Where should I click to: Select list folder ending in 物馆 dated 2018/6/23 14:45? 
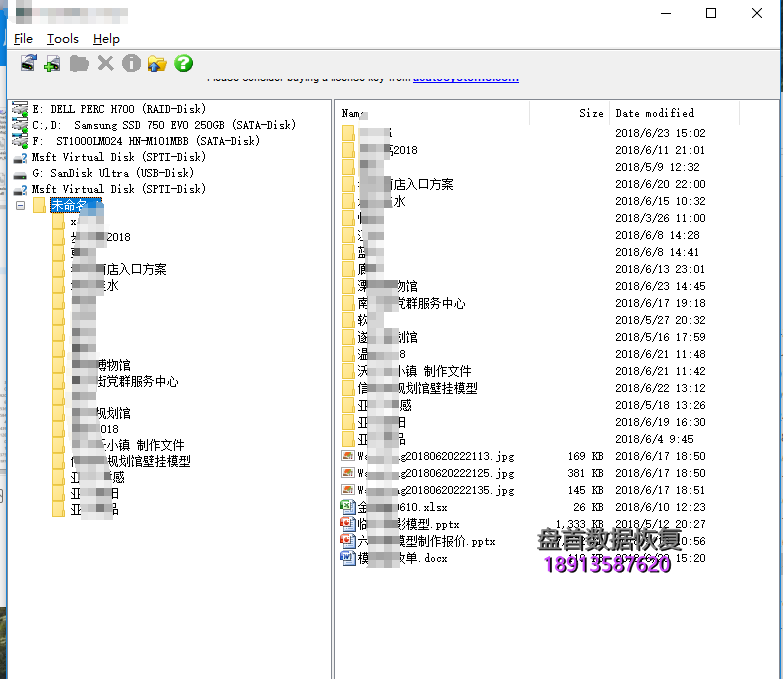[388, 286]
